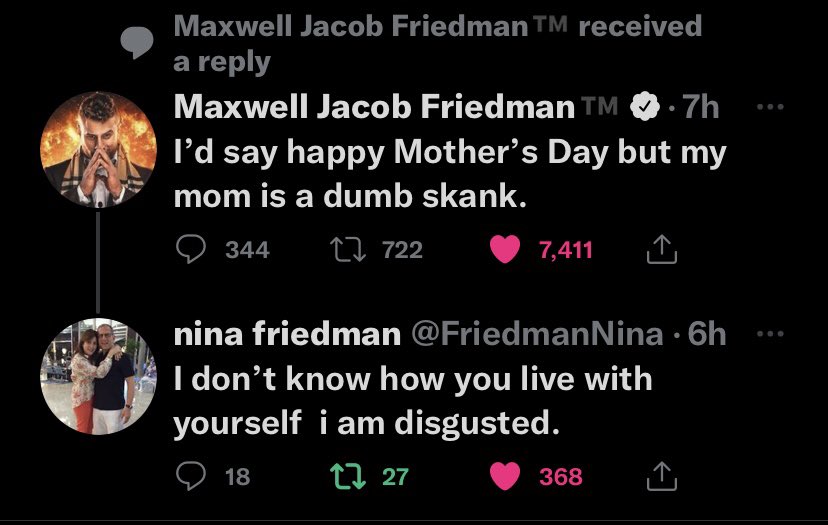Image resolution: width=828 pixels, height=525 pixels.
Task: Open more options on nina friedman's reply
Action: (x=770, y=333)
